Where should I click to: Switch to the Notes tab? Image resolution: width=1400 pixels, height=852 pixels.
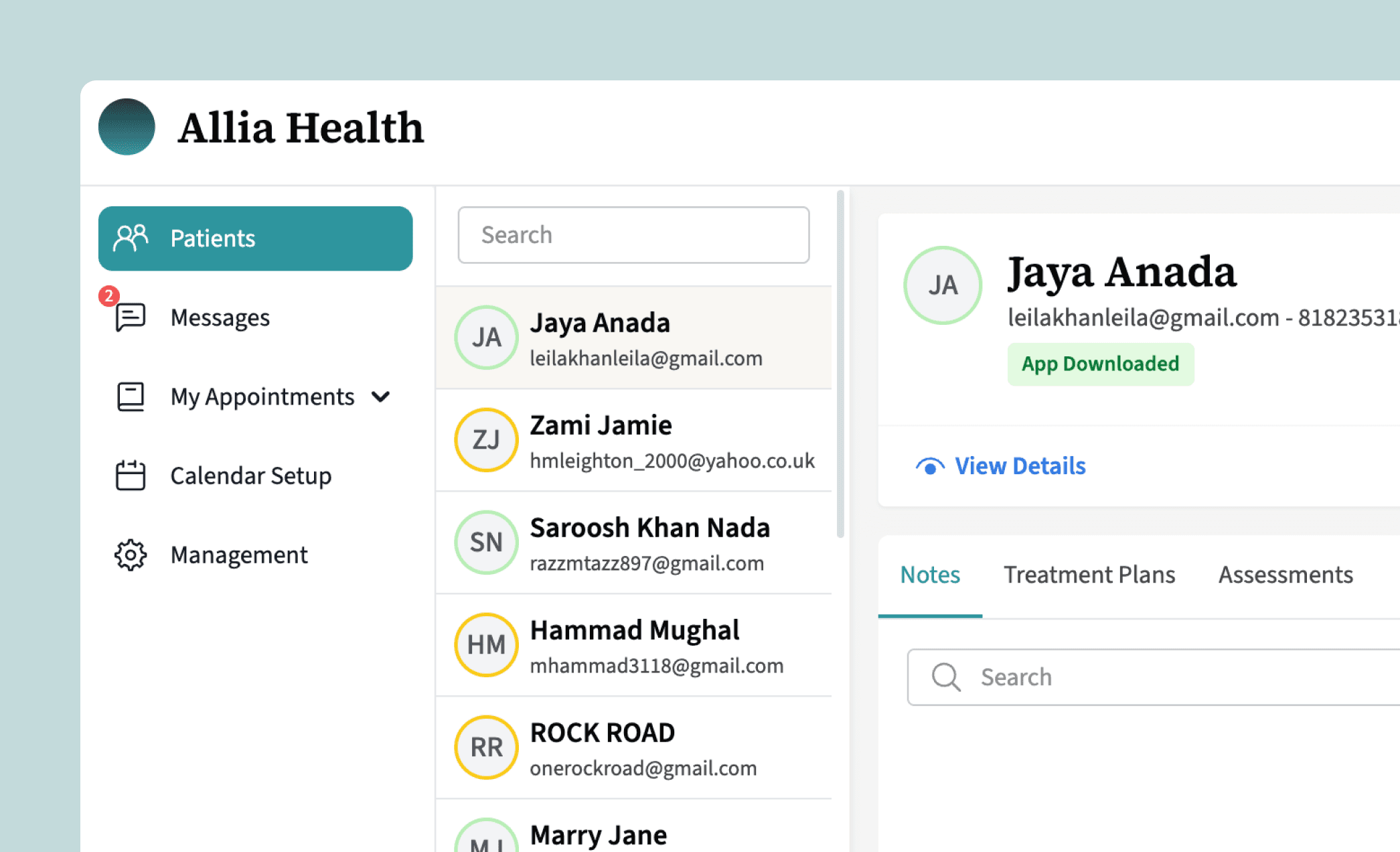(930, 575)
